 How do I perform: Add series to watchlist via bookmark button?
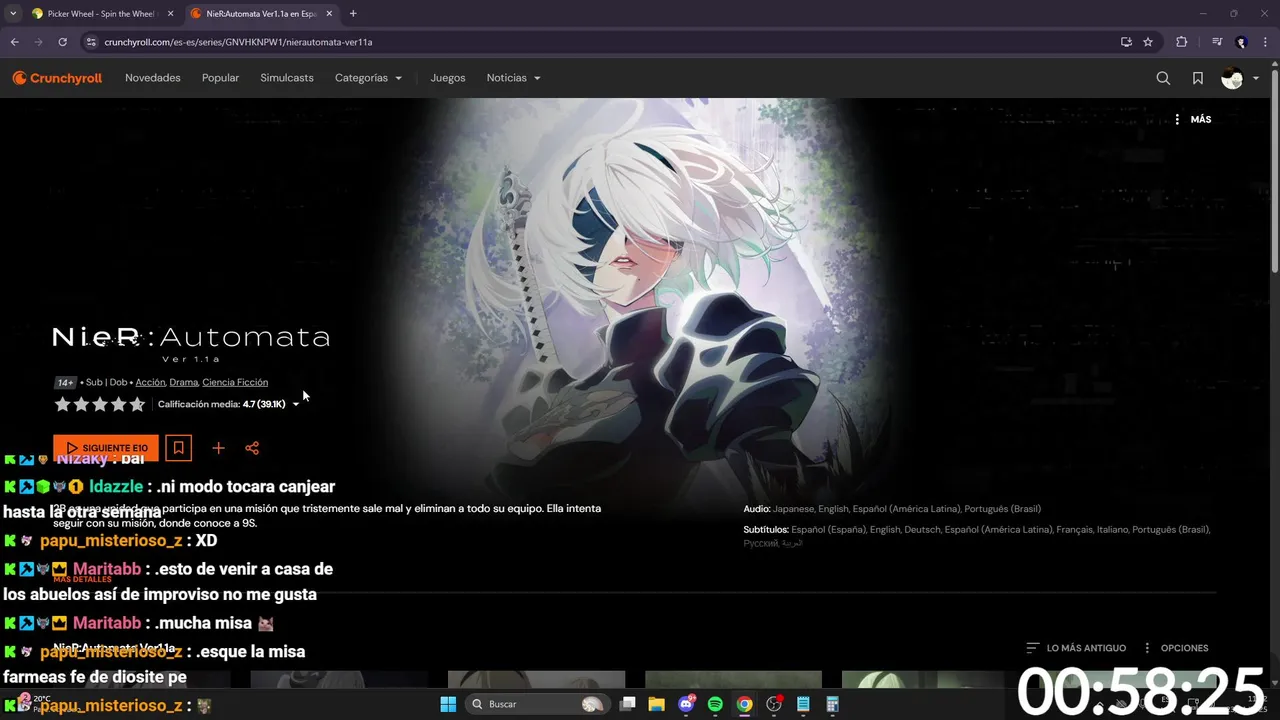tap(179, 448)
